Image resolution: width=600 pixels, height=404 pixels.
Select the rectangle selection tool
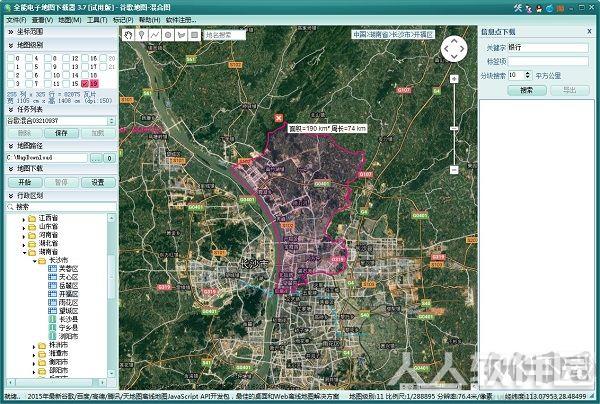point(194,35)
